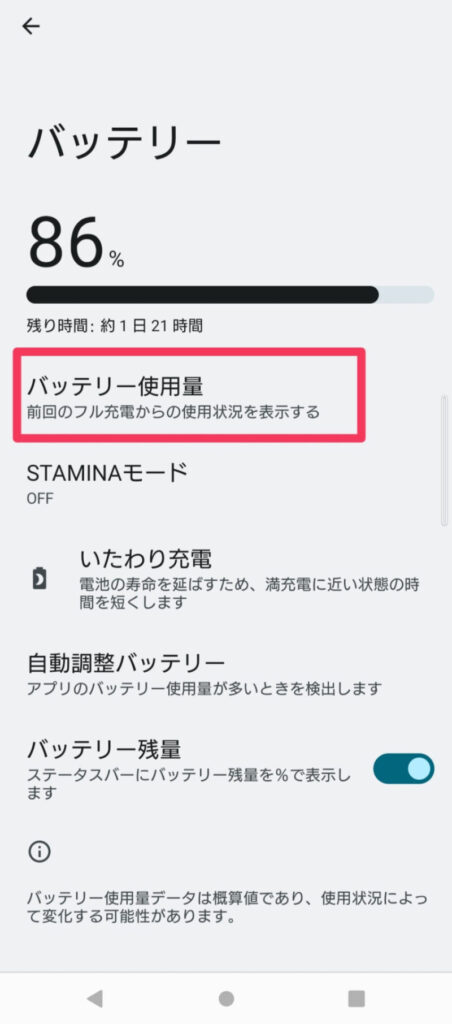Tap the STAMINAモード OFF status text
The height and width of the screenshot is (1024, 452).
coord(40,499)
